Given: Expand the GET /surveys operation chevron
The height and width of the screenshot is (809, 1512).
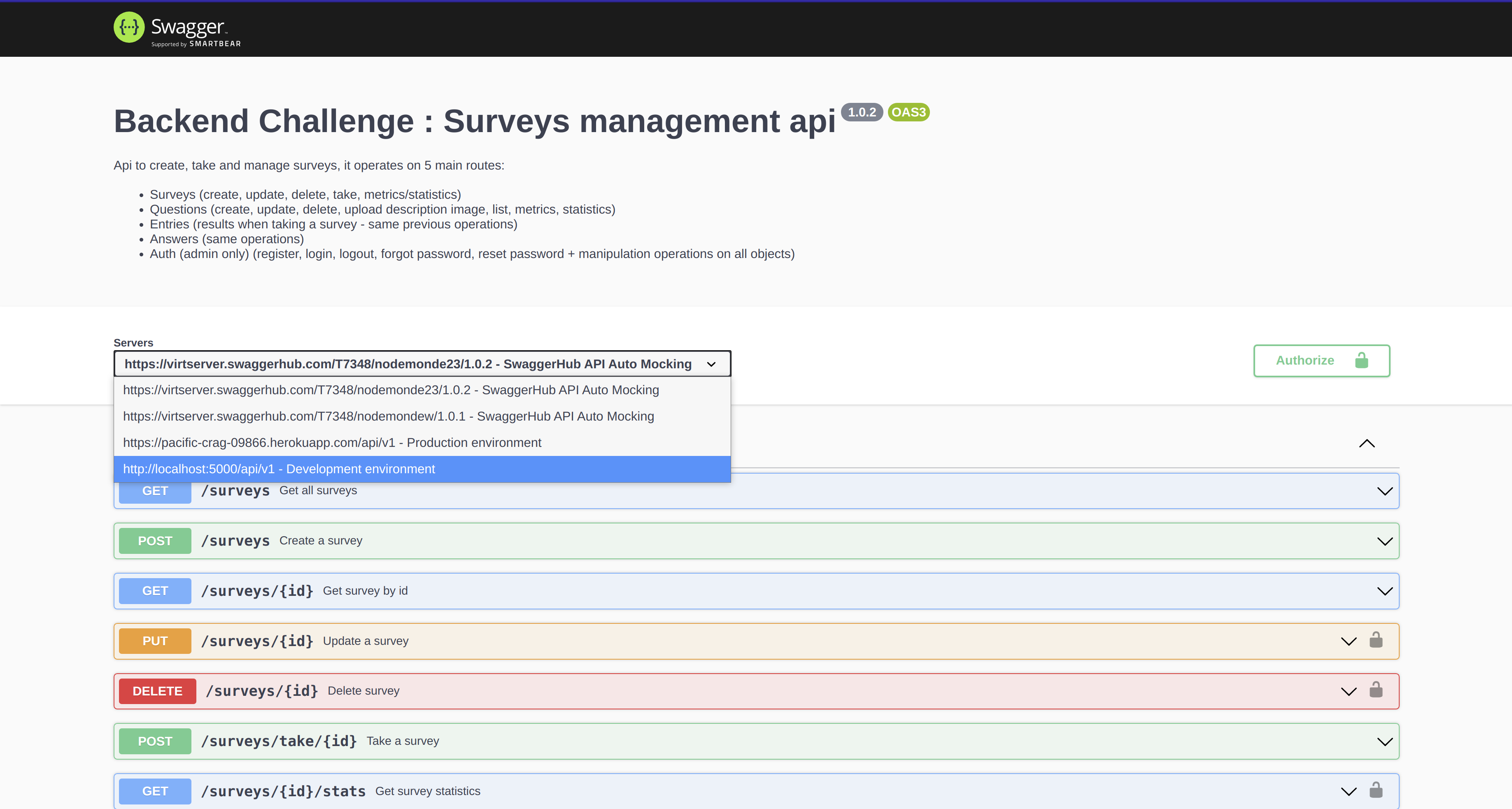Looking at the screenshot, I should coord(1385,491).
